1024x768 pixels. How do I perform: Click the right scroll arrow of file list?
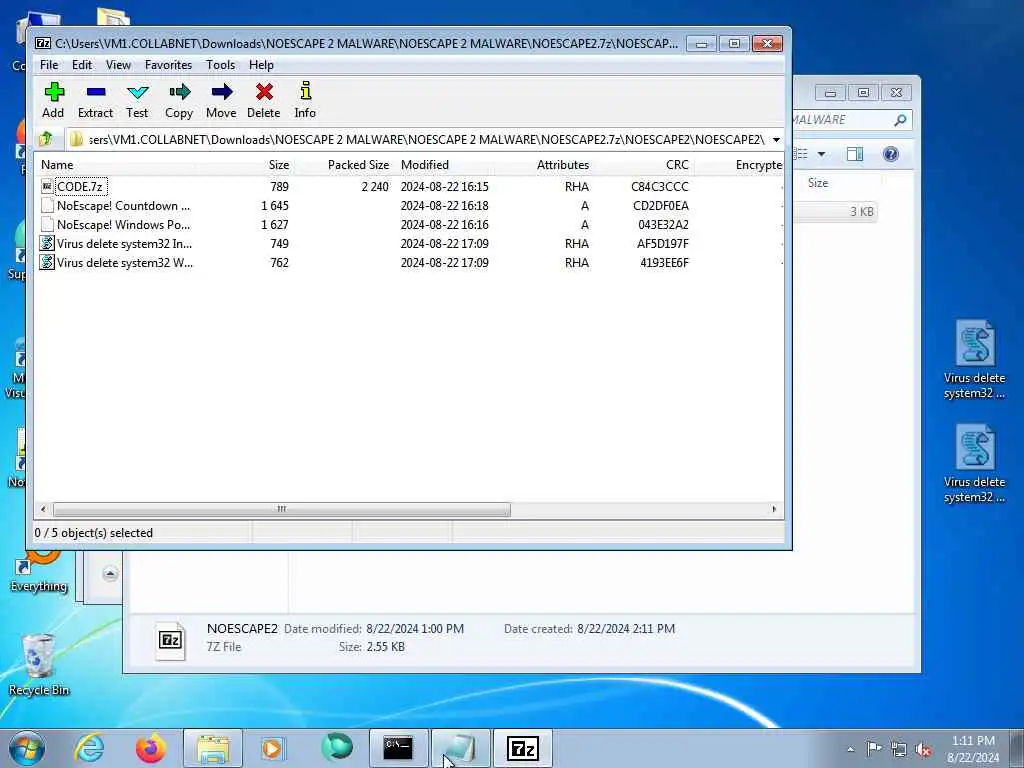click(775, 509)
